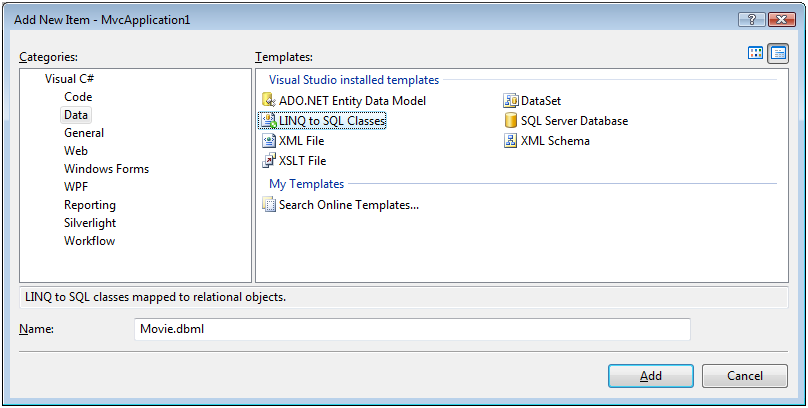
Task: Select the XSLT File template icon
Action: pyautogui.click(x=268, y=161)
